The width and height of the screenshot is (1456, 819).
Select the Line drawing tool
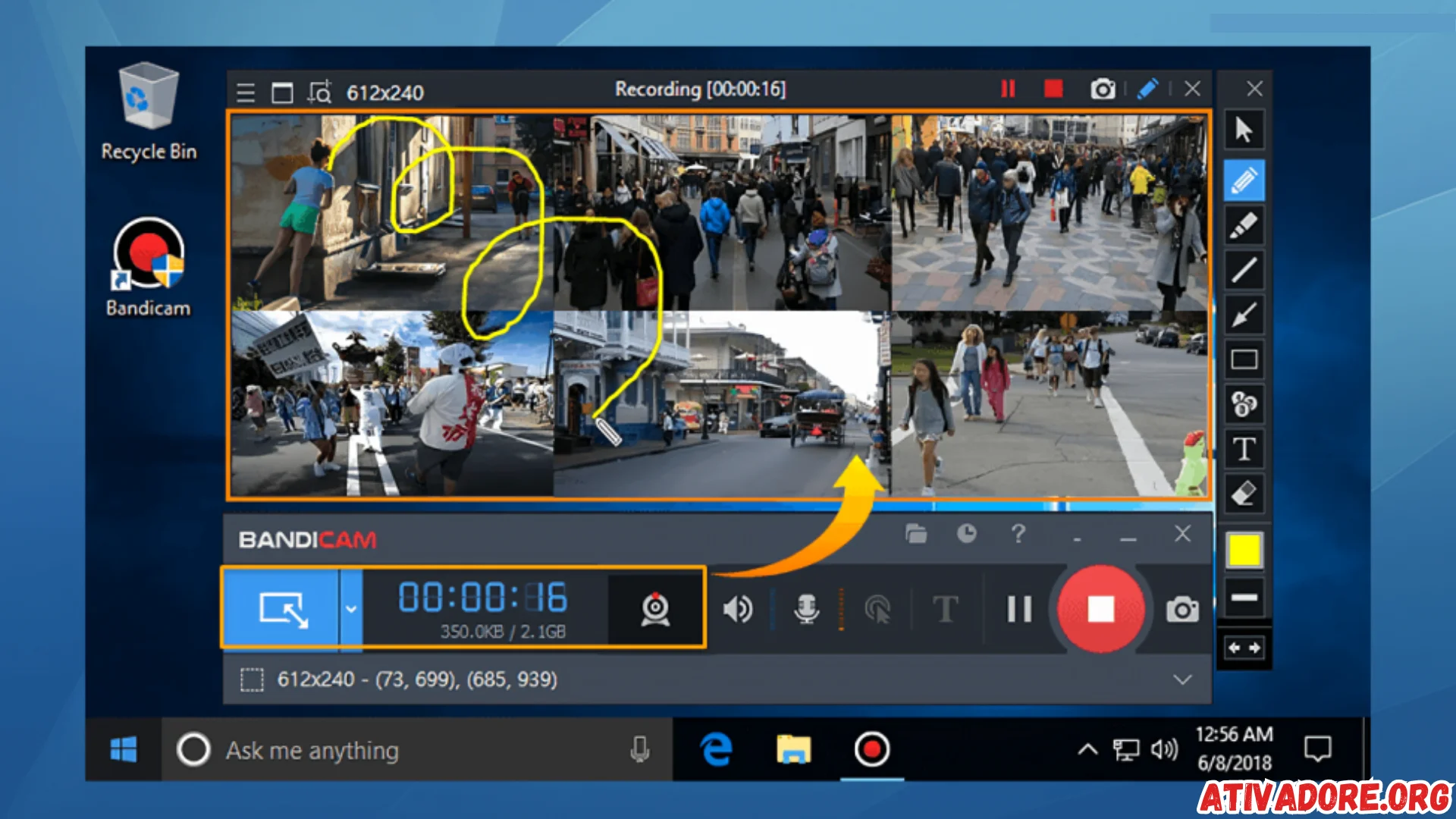click(1244, 270)
